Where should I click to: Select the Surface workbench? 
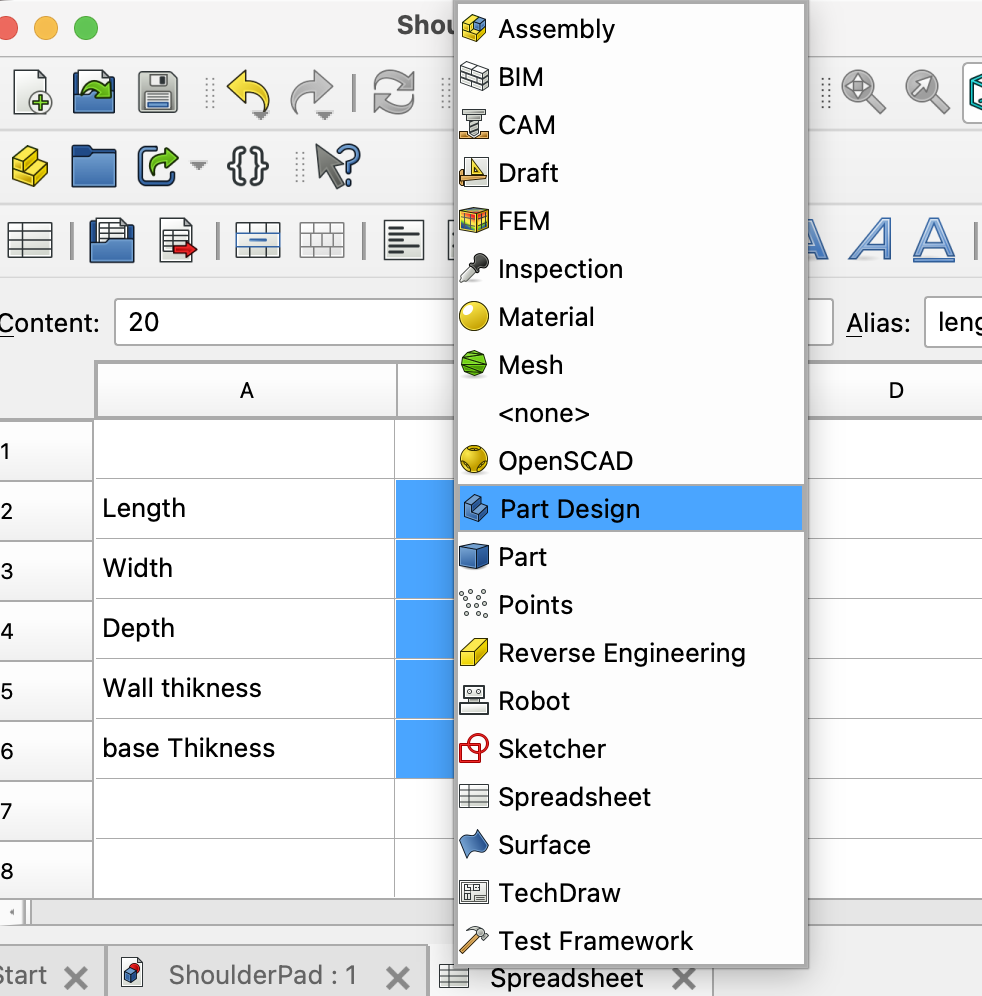tap(631, 845)
